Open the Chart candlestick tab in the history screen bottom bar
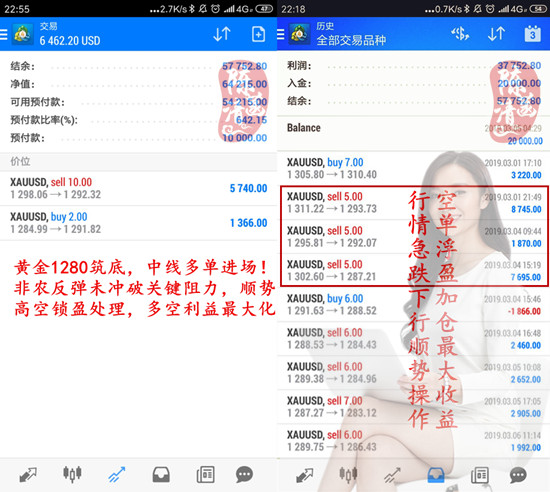This screenshot has height=492, width=550. pos(348,475)
